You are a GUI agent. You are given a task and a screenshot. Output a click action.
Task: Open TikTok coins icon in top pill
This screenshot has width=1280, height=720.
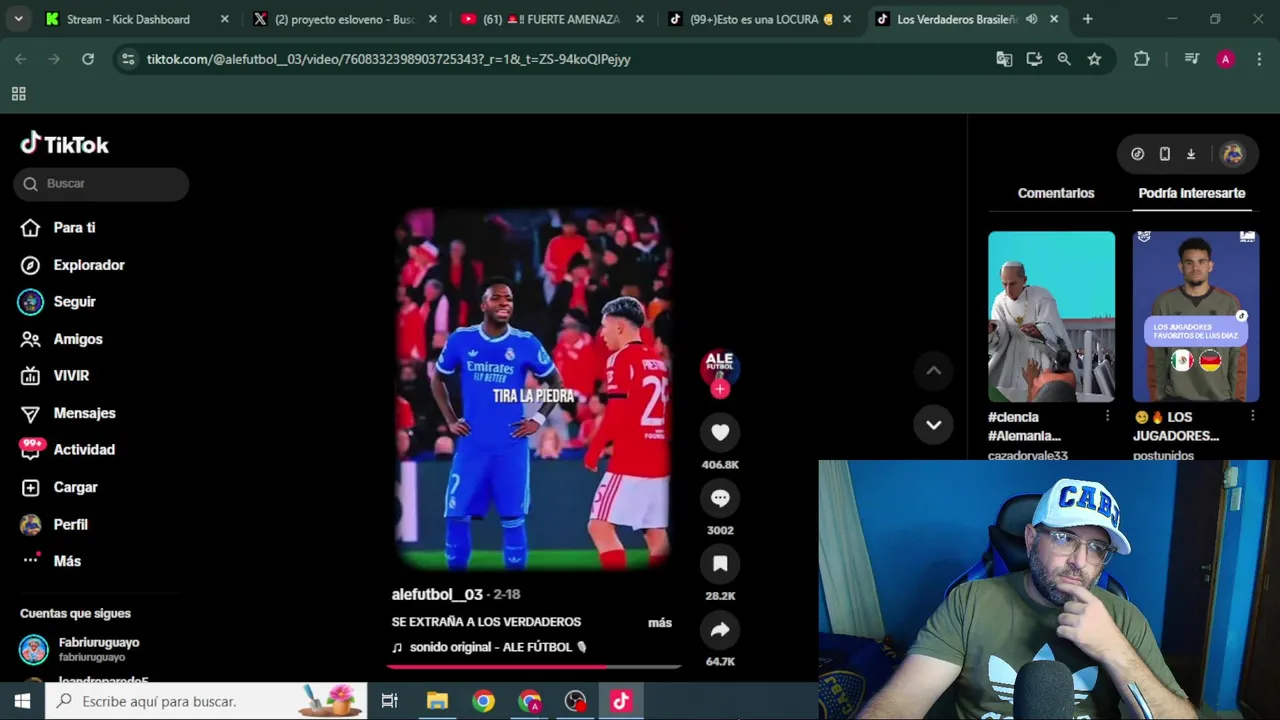[1137, 154]
